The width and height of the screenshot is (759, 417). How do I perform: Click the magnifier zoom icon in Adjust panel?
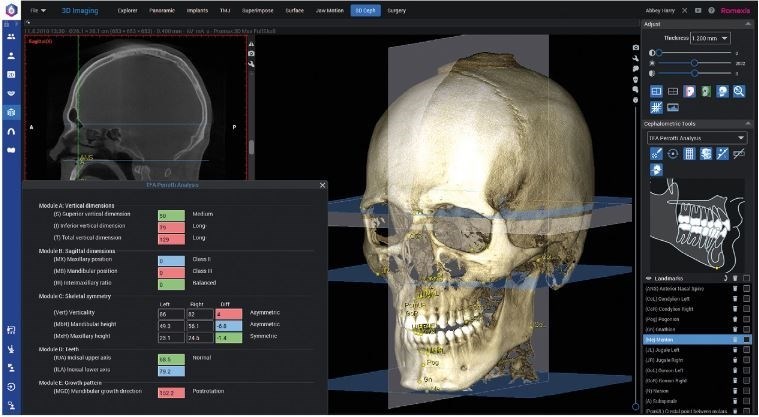coord(738,91)
